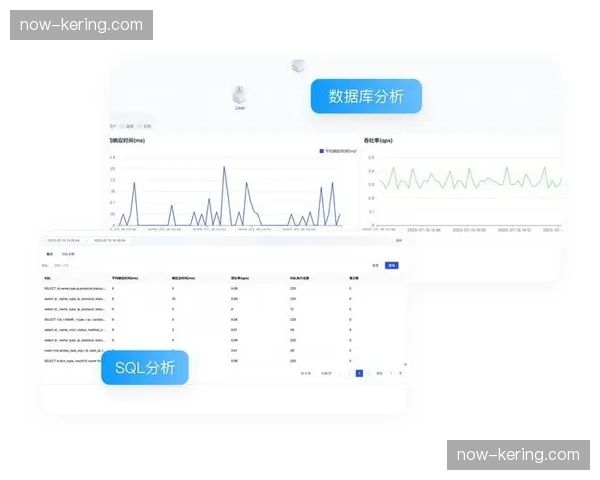Viewport: 600px width, 480px height.
Task: Click the 吞吐率(qps) chart title
Action: point(378,140)
